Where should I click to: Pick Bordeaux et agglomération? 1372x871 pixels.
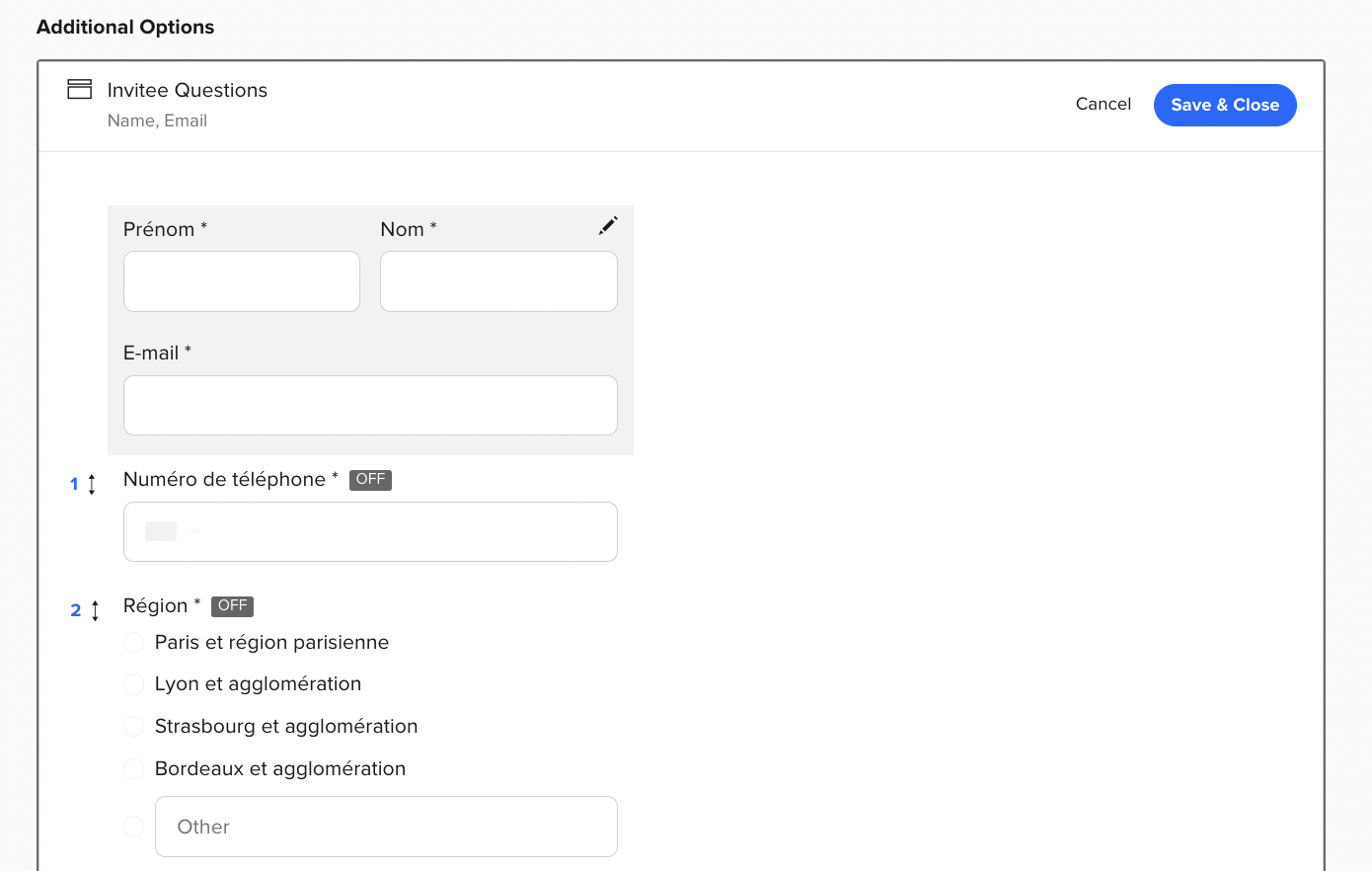point(133,768)
